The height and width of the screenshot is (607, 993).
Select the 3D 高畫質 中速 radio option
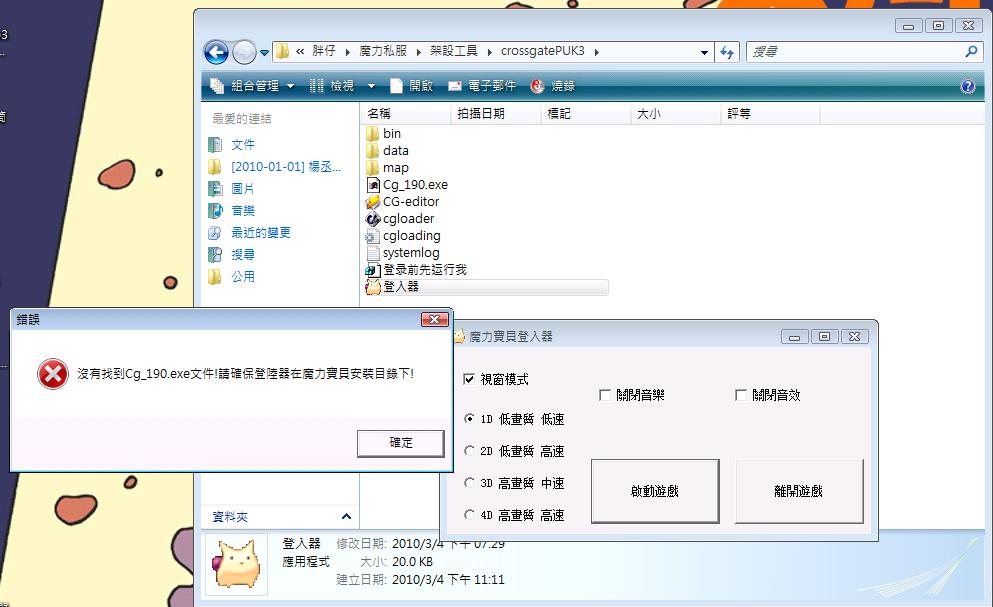pos(470,483)
